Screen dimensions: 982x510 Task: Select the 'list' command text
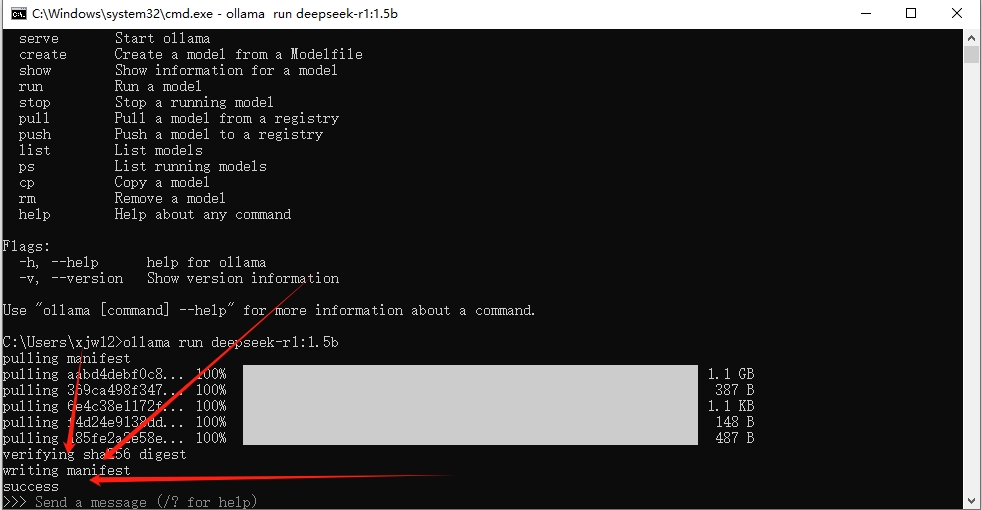tap(34, 150)
